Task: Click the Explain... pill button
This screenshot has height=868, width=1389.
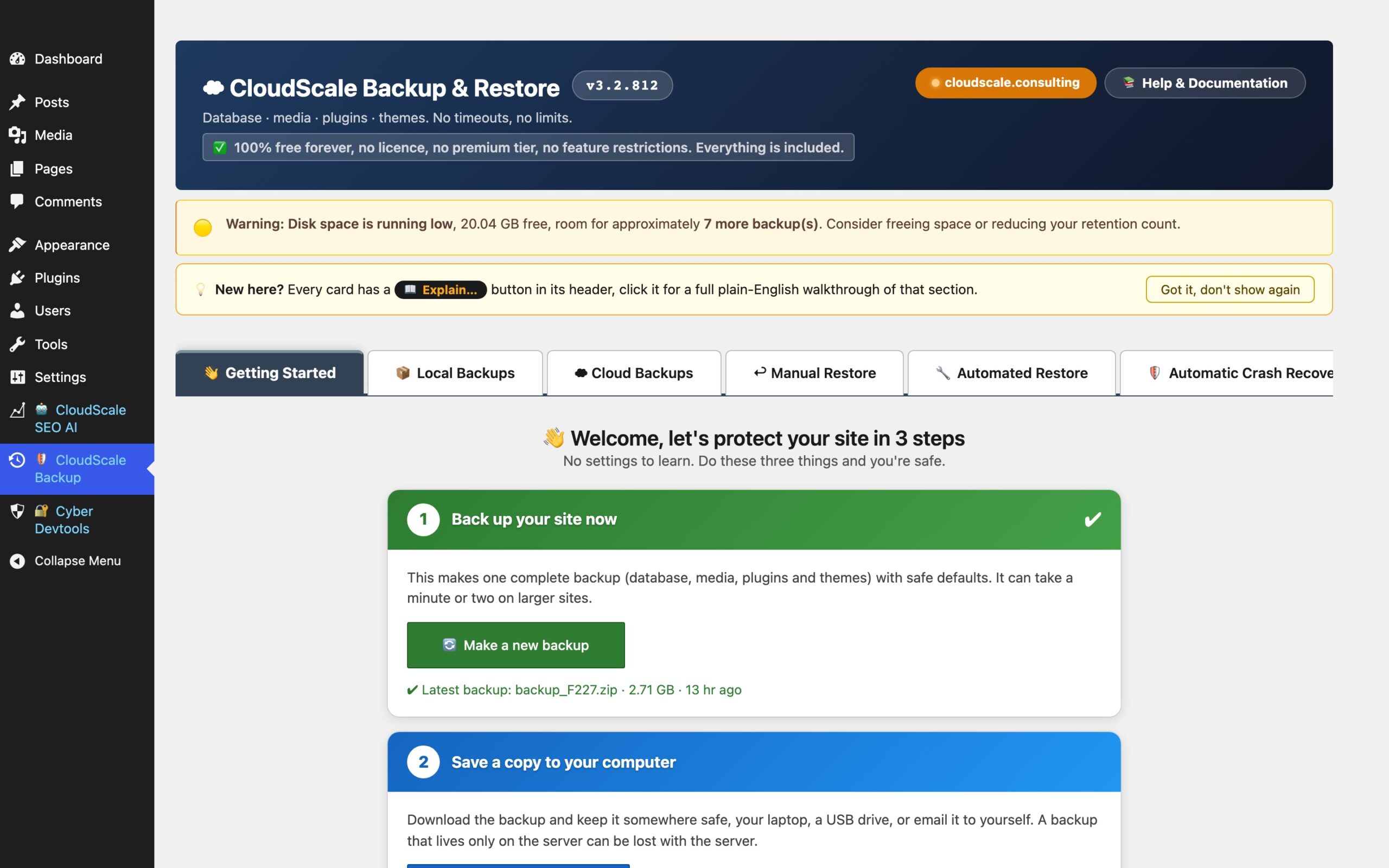Action: (x=440, y=290)
